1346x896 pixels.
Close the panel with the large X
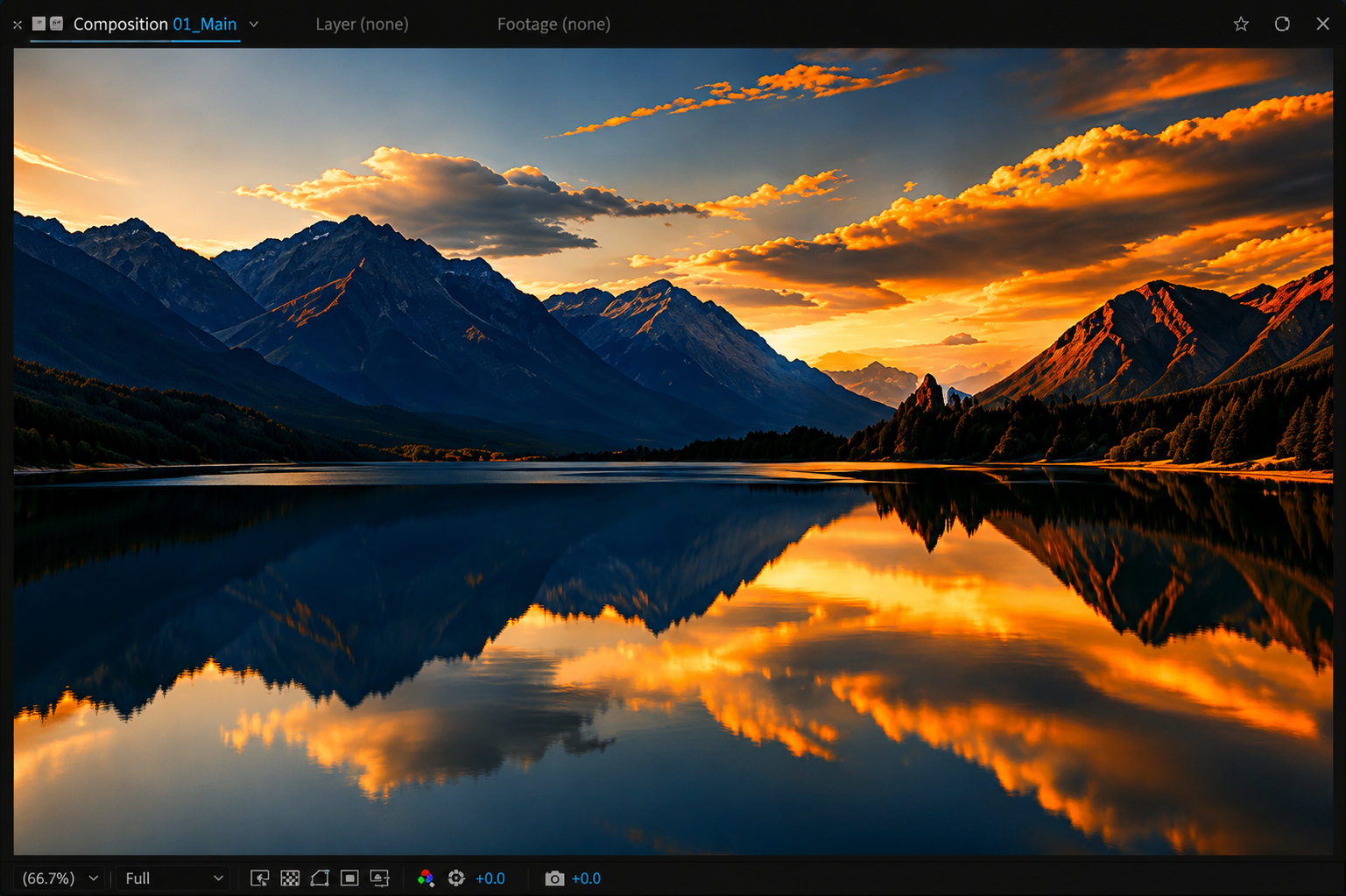click(1322, 24)
